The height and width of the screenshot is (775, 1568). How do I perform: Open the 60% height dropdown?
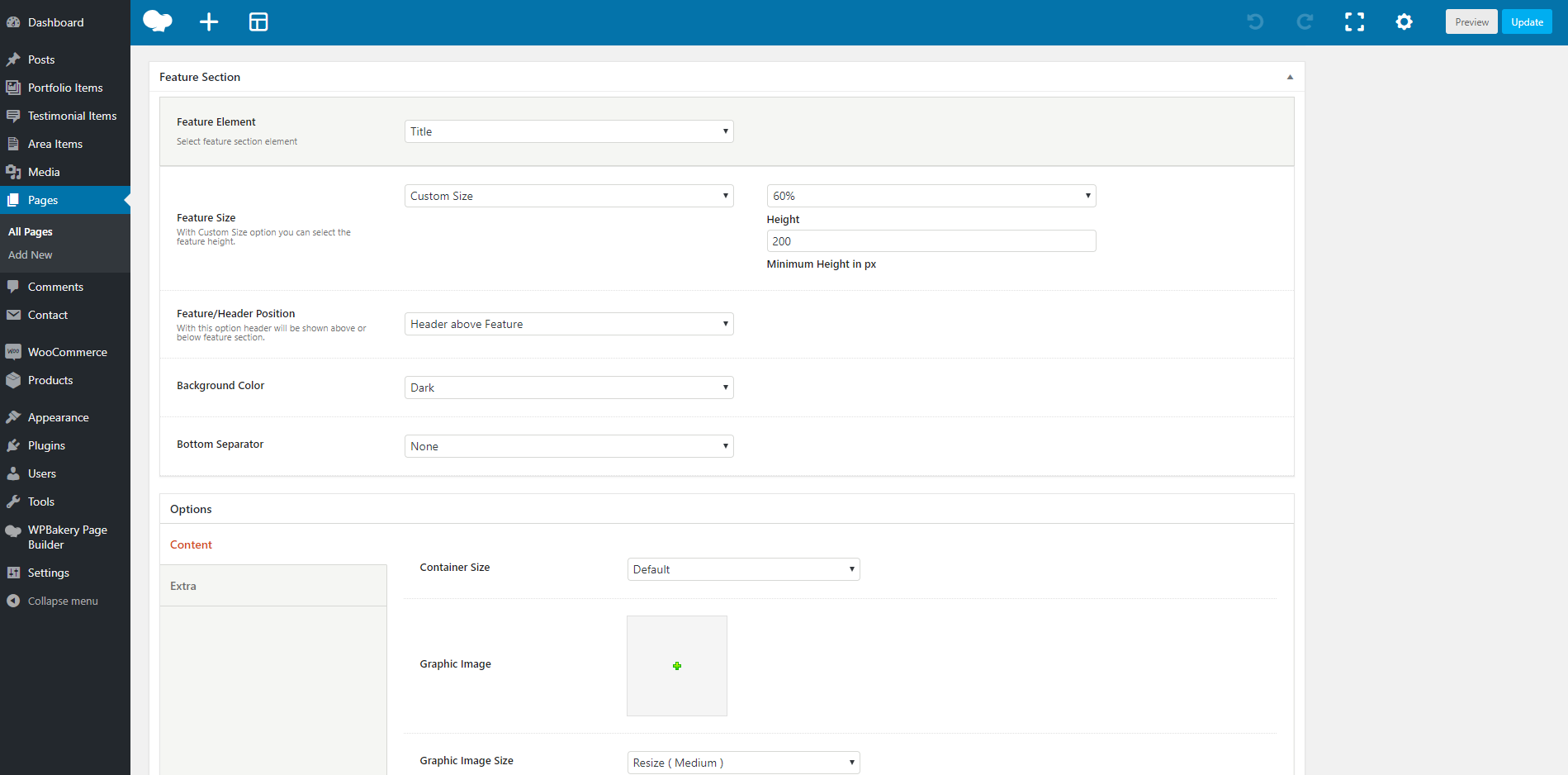[931, 196]
